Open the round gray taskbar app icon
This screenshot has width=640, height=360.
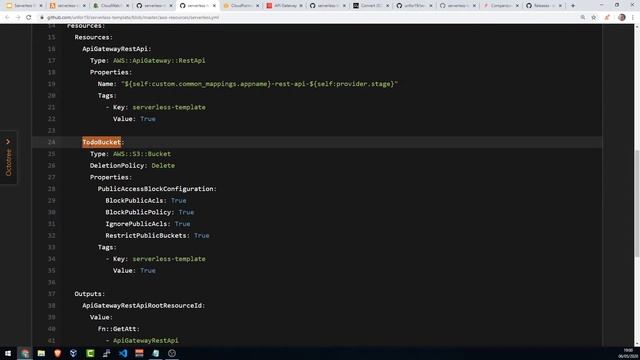(x=172, y=353)
